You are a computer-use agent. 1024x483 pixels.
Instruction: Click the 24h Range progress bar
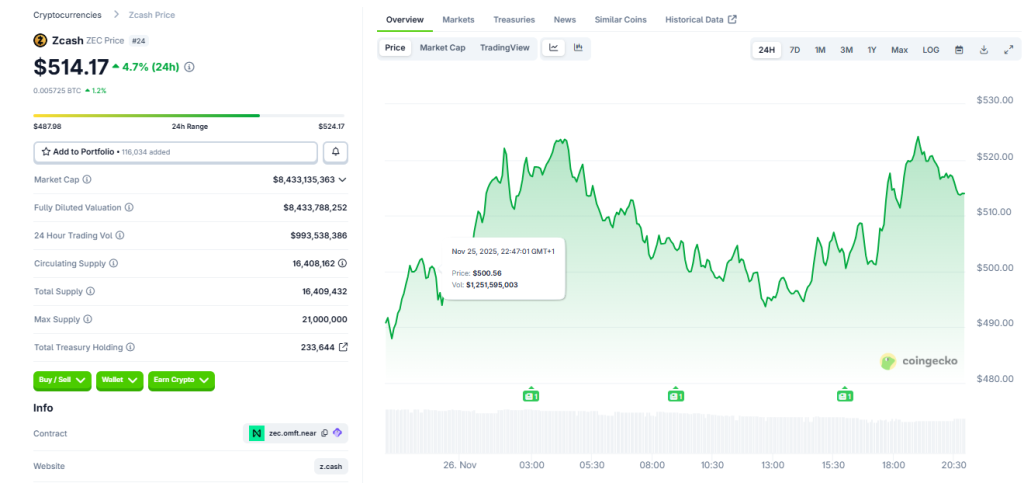click(189, 116)
